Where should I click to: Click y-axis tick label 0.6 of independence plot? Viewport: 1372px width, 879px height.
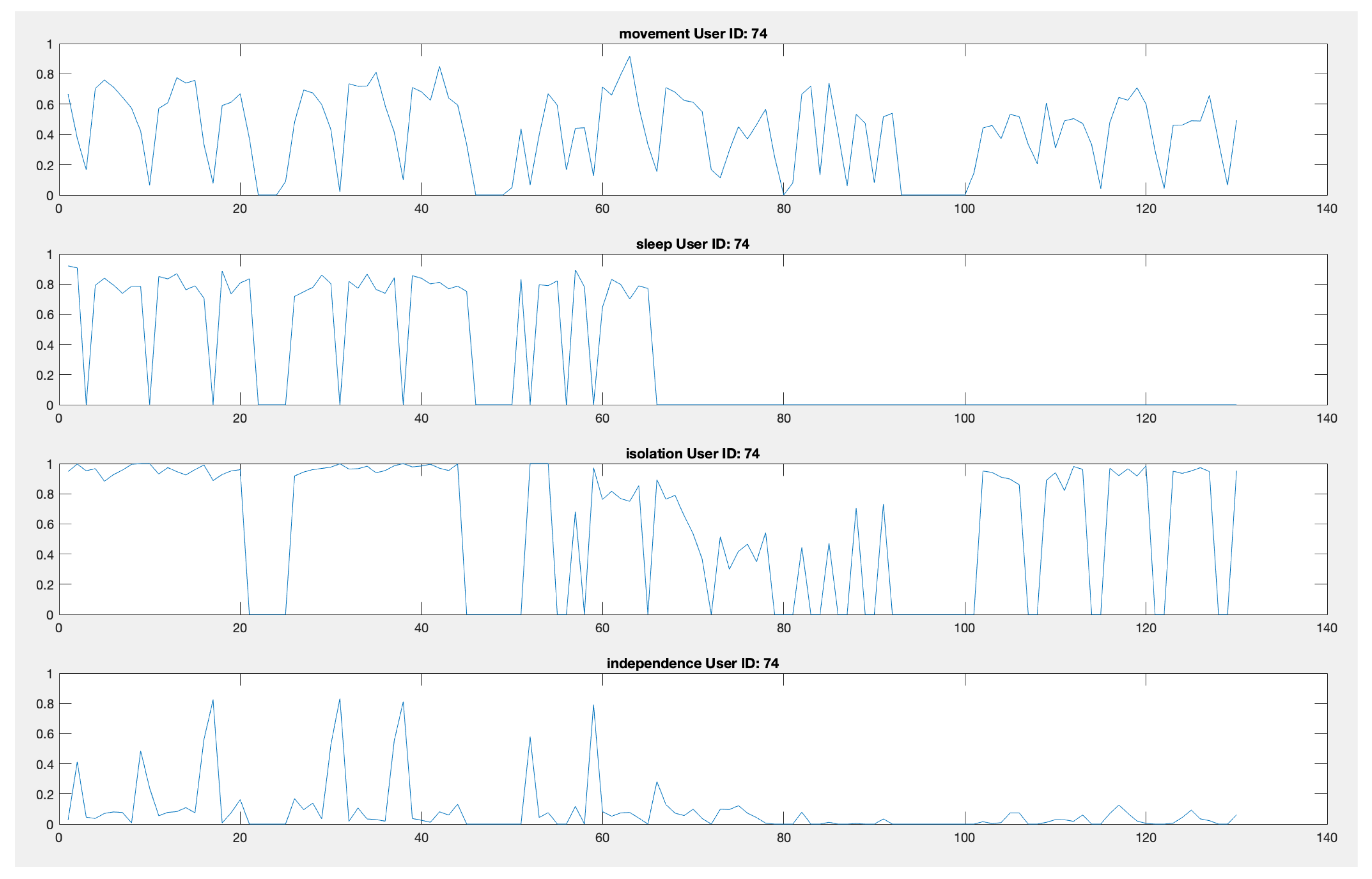point(45,734)
